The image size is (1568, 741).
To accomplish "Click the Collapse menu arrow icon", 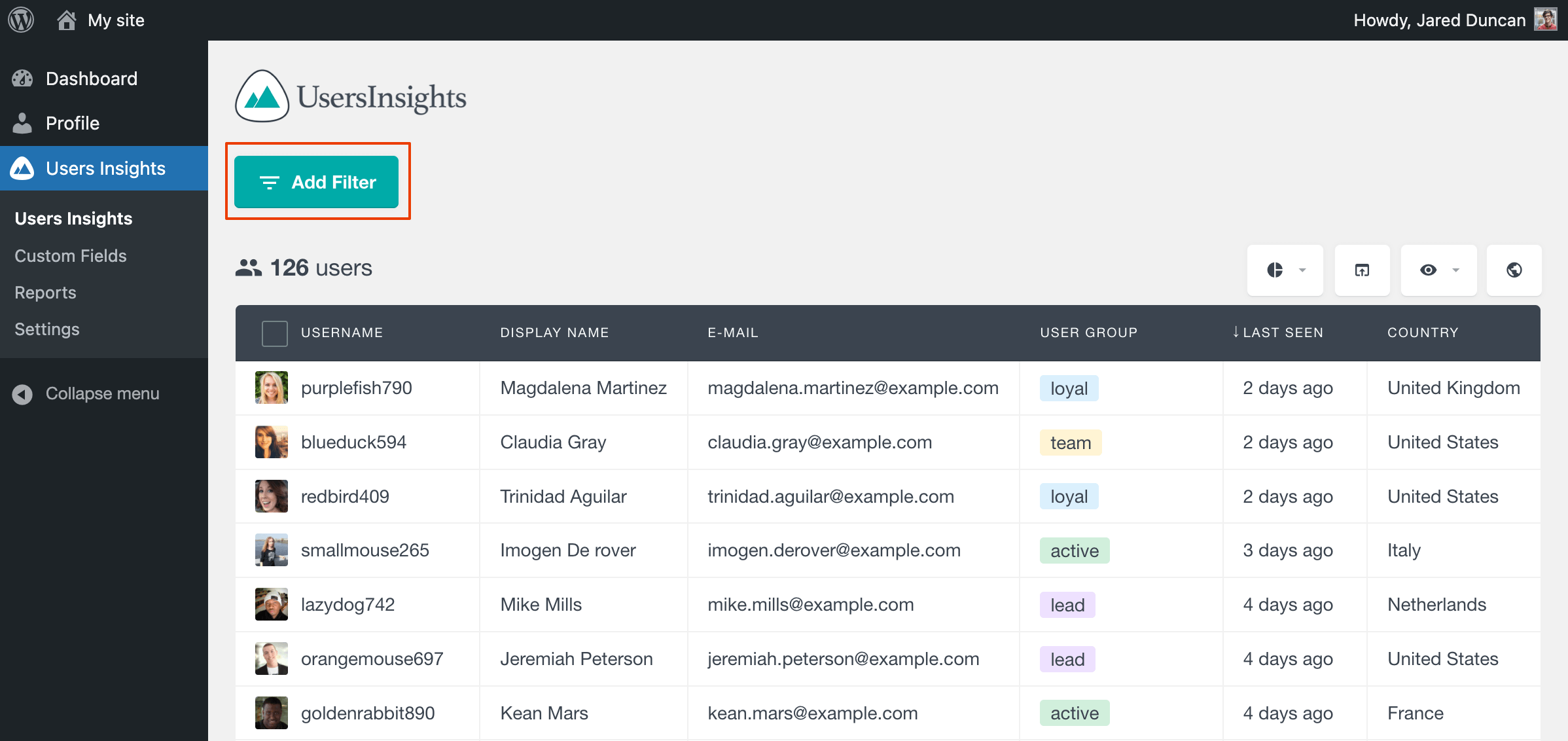I will (22, 394).
